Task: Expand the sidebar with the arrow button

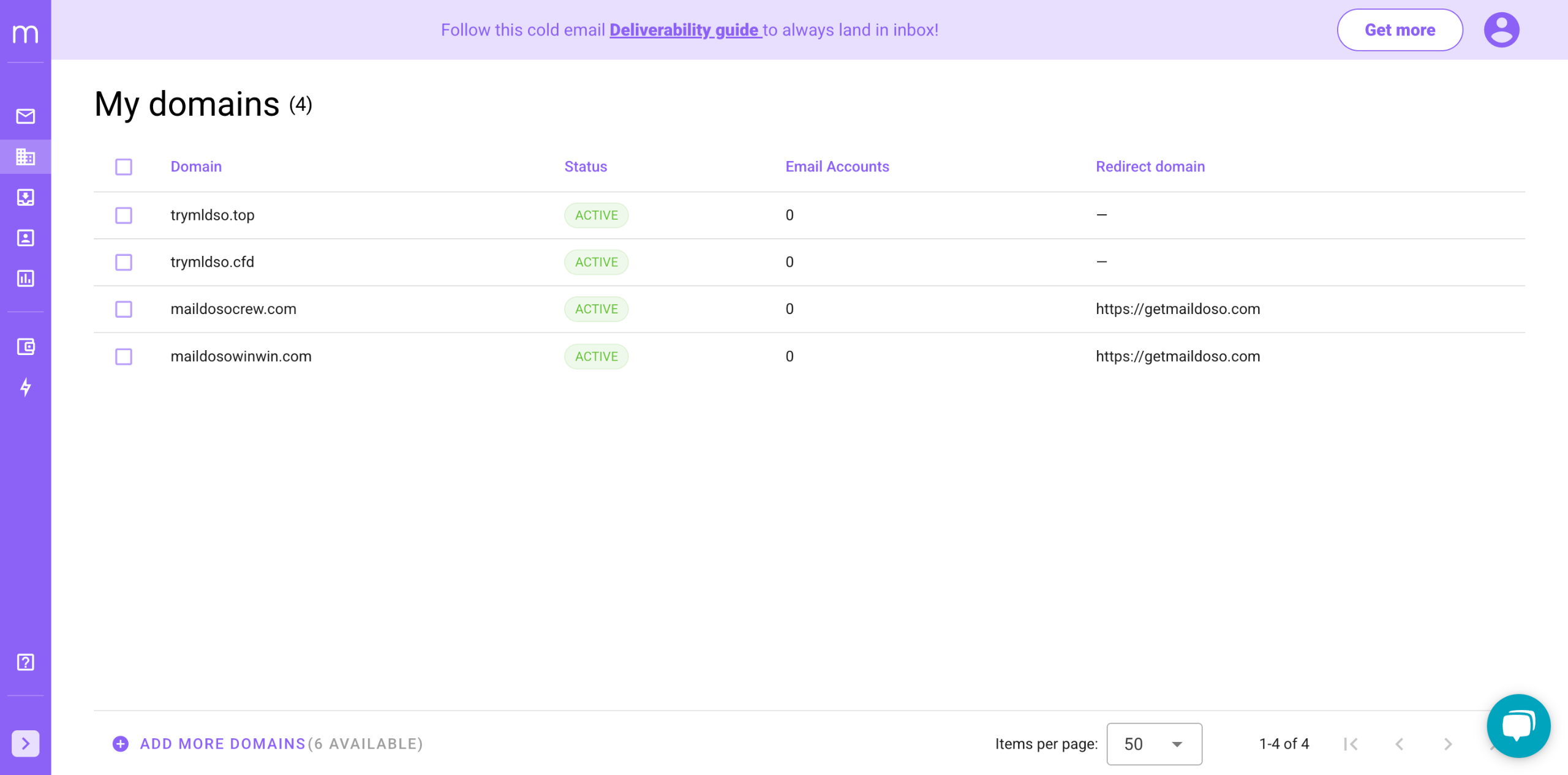Action: point(25,743)
